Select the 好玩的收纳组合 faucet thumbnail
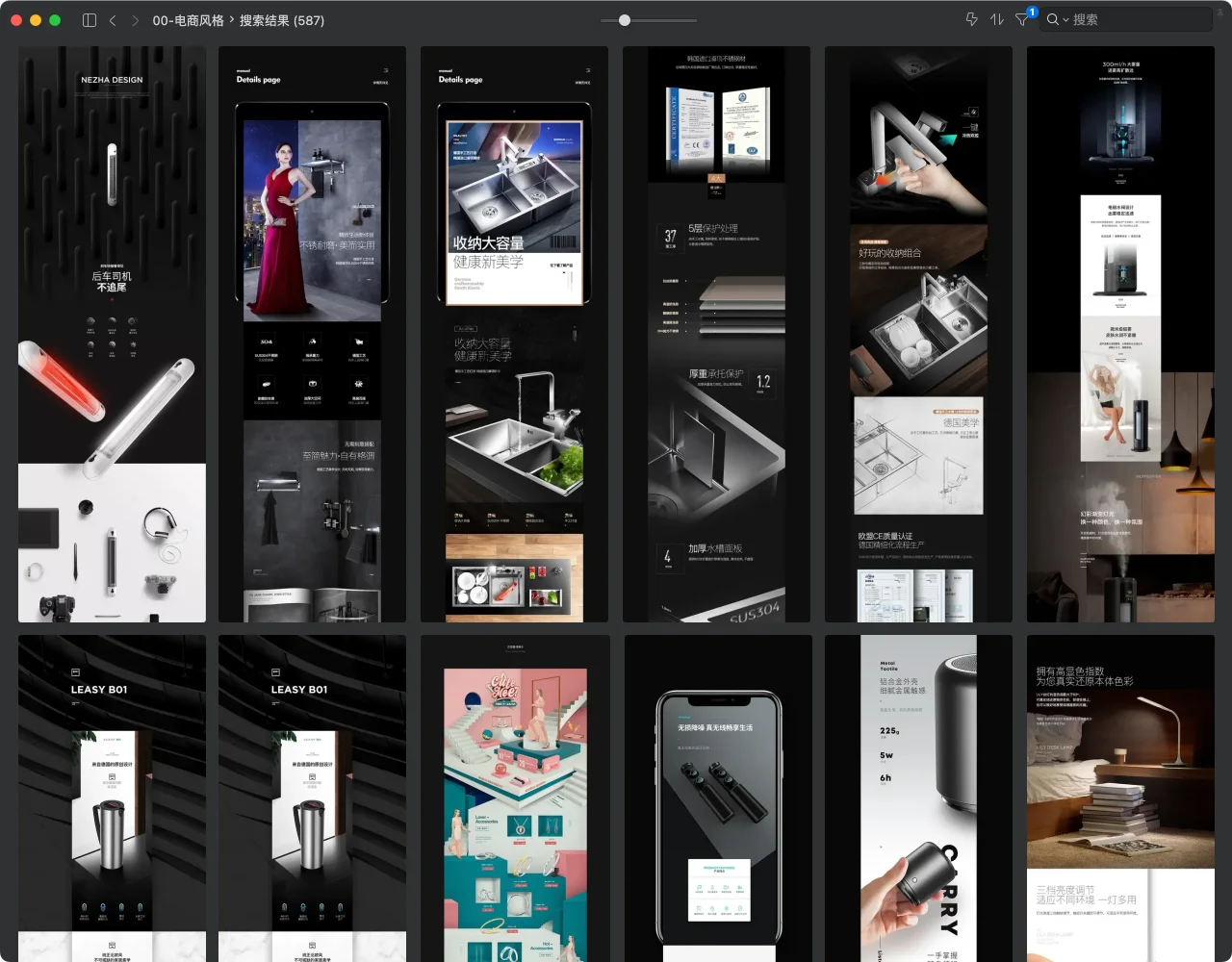The height and width of the screenshot is (962, 1232). 918,334
